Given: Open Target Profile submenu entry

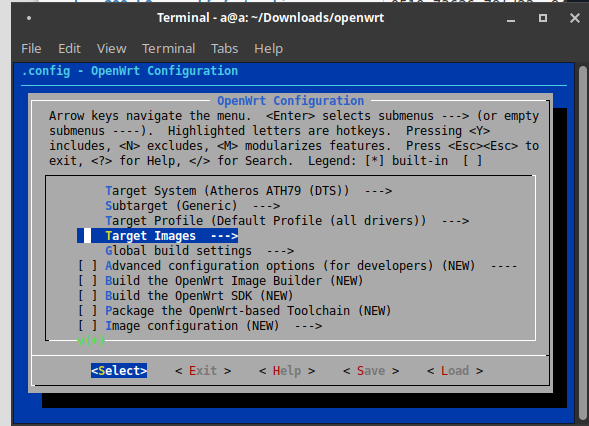Looking at the screenshot, I should (x=287, y=221).
